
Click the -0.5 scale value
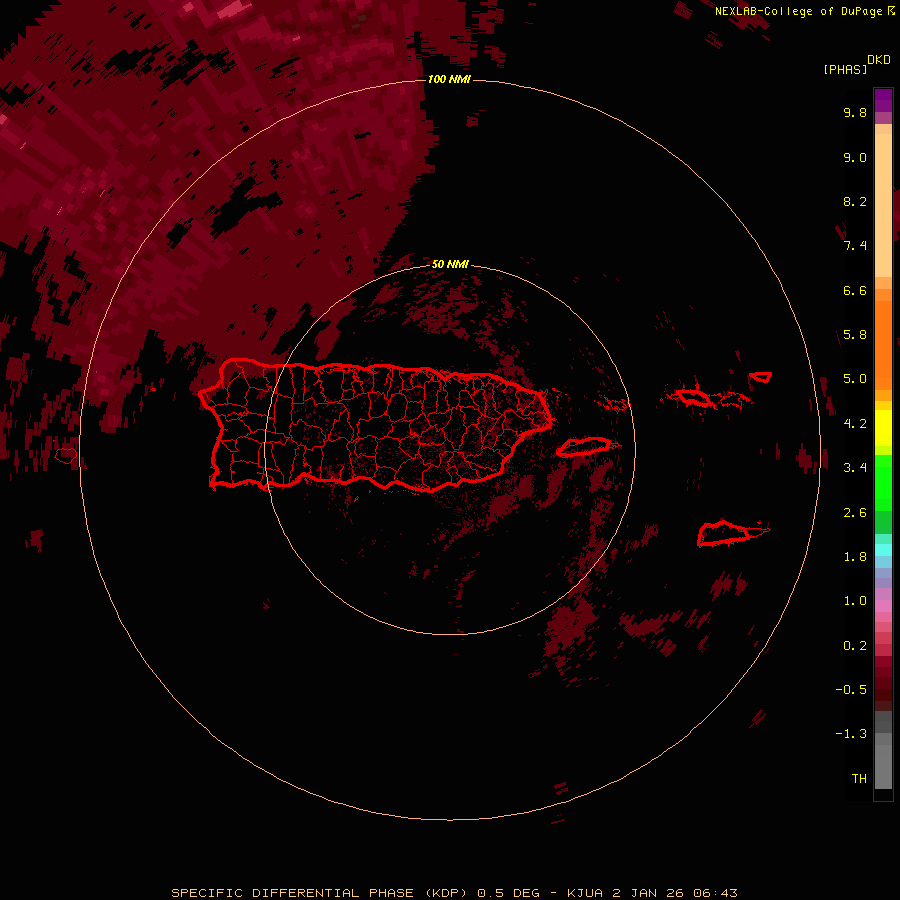point(851,690)
